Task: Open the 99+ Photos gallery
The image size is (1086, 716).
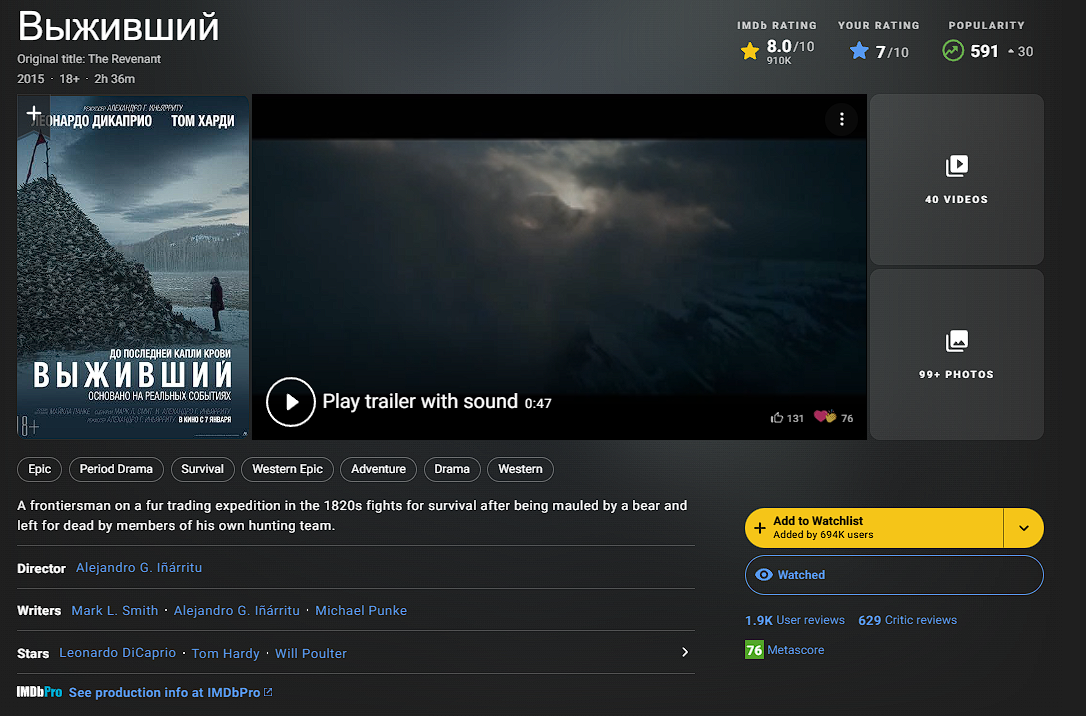Action: [x=956, y=355]
